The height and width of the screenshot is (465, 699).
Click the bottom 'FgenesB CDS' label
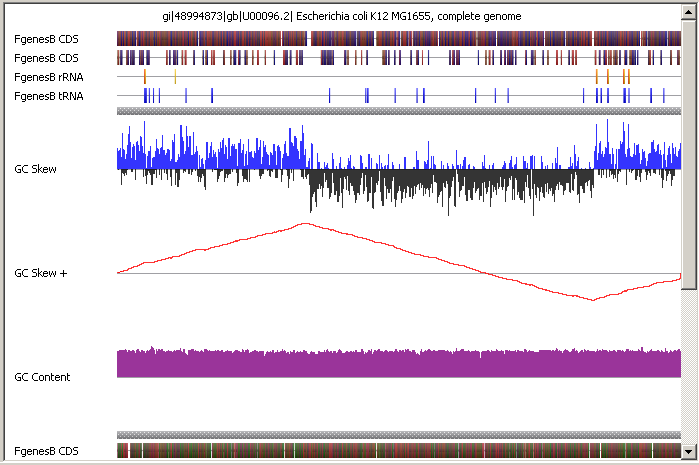(46, 451)
